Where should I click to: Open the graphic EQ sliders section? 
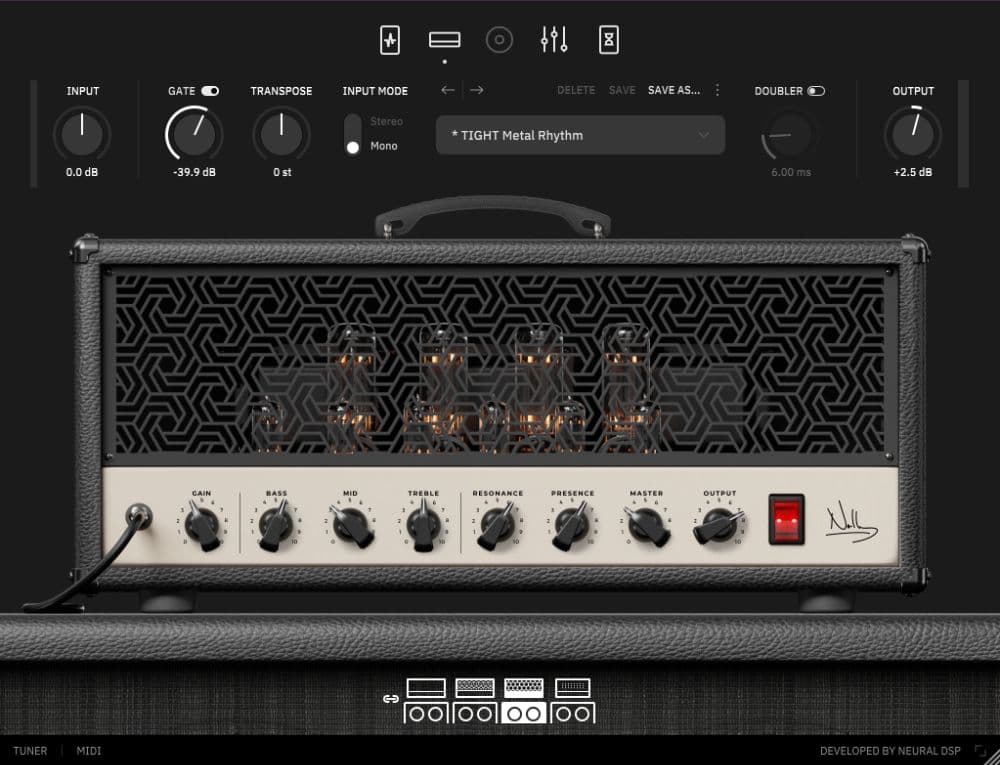click(x=554, y=40)
